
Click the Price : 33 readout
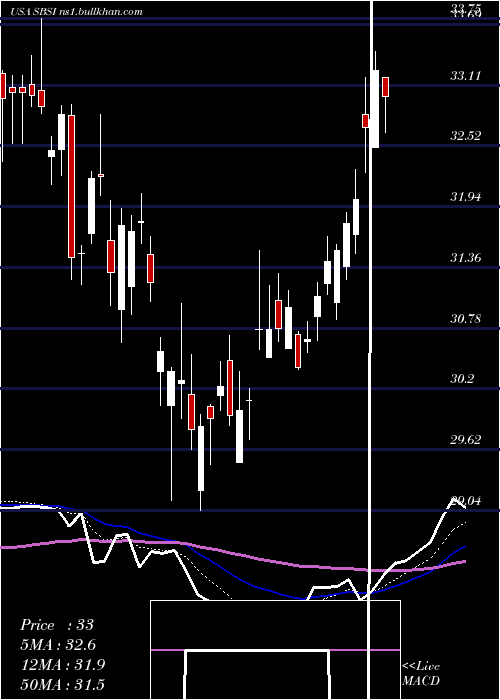[57, 625]
